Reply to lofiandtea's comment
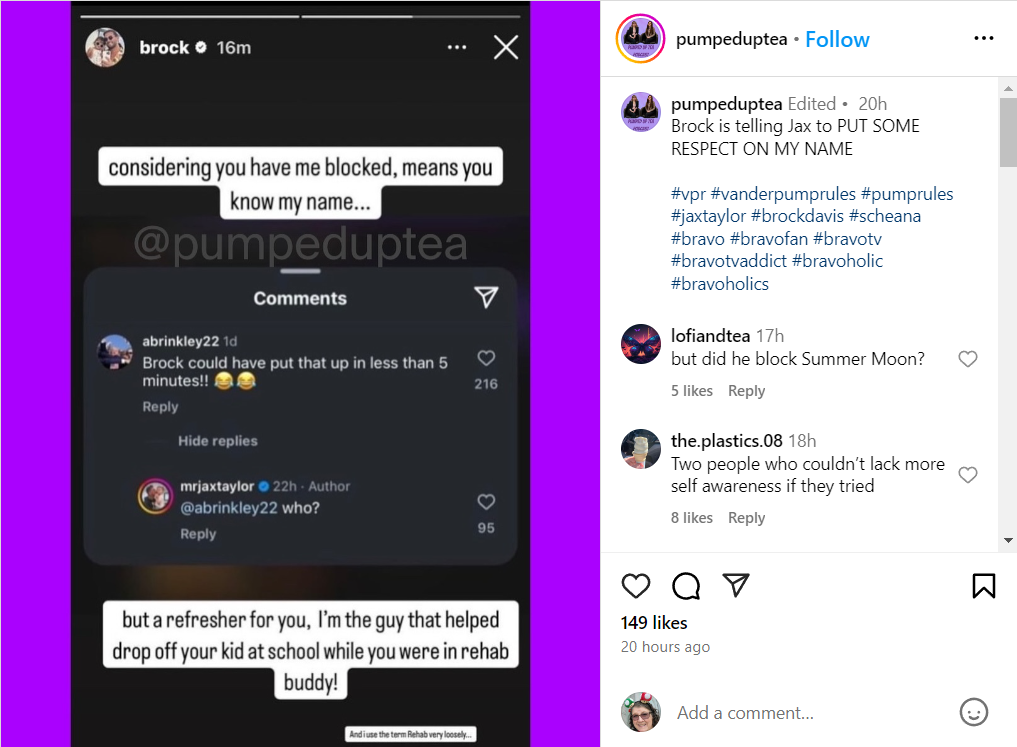The width and height of the screenshot is (1017, 747). [x=746, y=391]
